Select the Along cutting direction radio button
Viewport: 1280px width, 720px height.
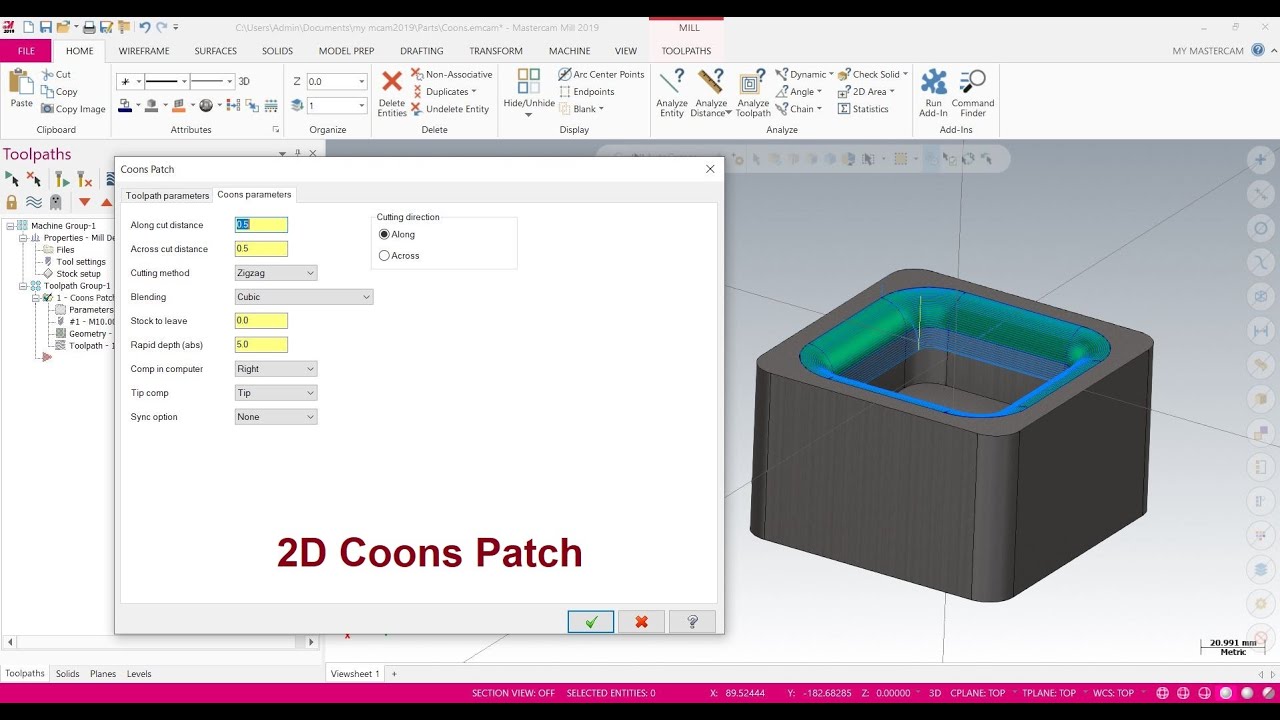pyautogui.click(x=384, y=234)
